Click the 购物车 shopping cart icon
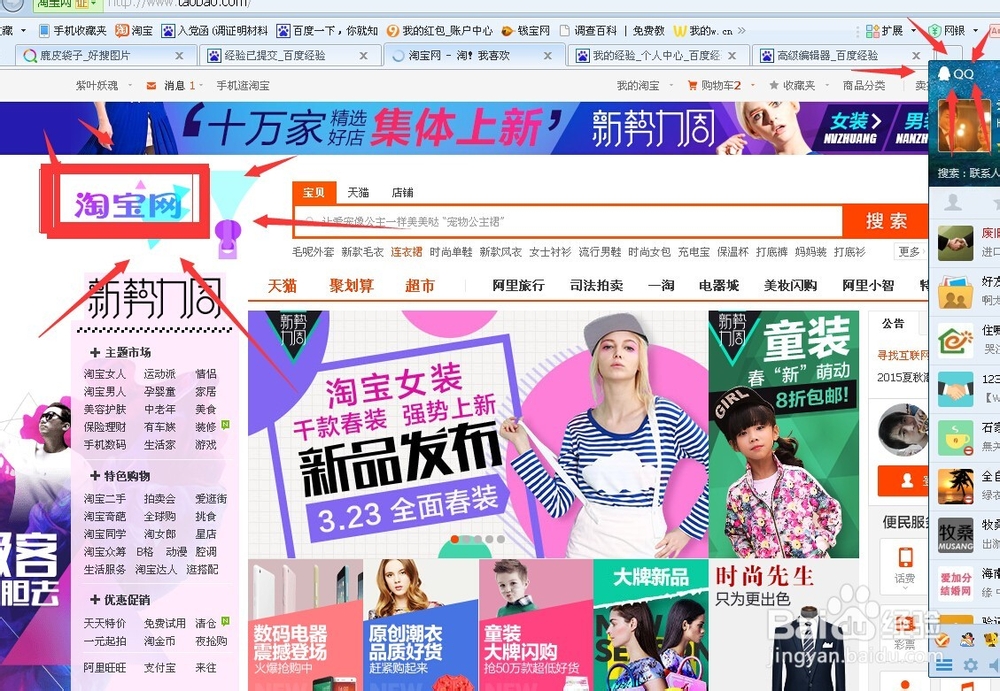1000x691 pixels. tap(692, 85)
